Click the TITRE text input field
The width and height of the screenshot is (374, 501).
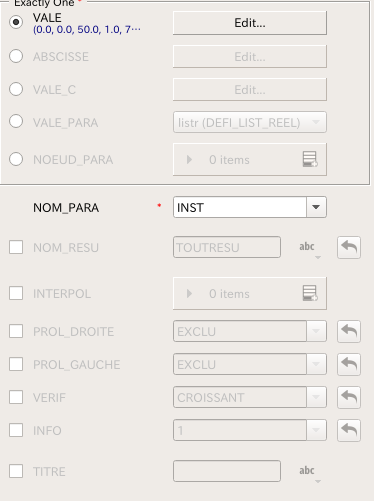pos(227,471)
